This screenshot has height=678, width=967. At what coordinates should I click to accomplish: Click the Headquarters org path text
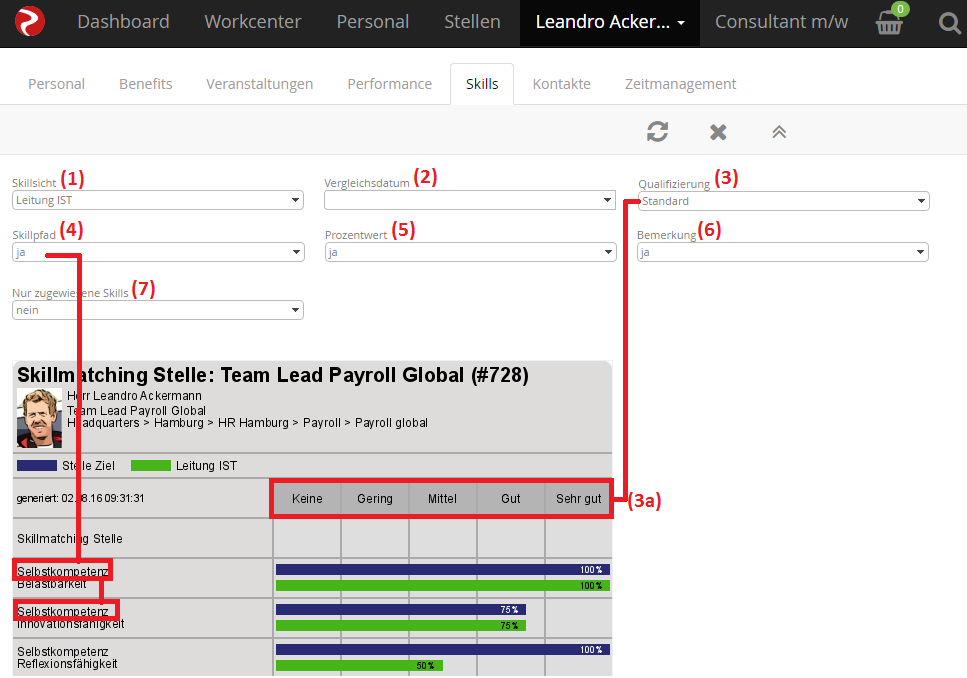coord(247,423)
